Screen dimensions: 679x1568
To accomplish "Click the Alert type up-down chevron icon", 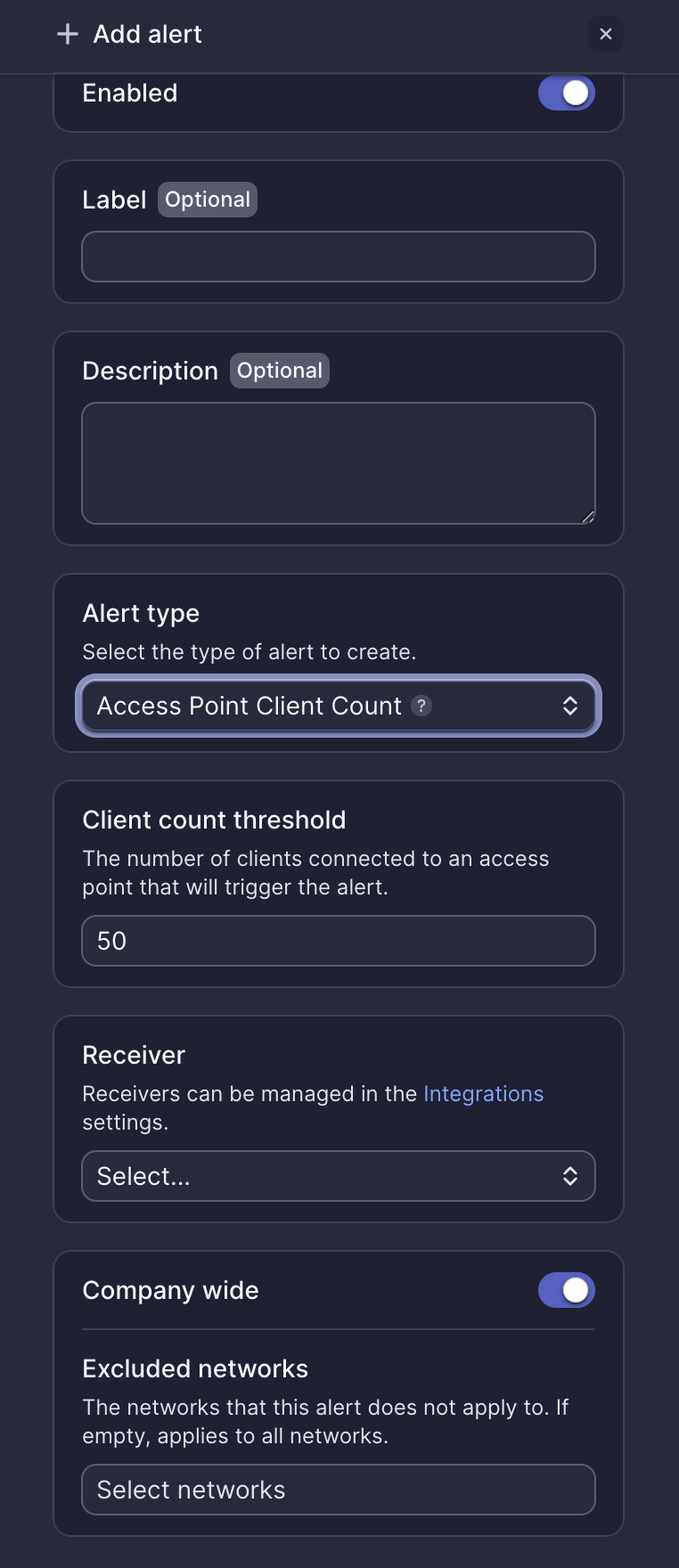I will (x=570, y=706).
